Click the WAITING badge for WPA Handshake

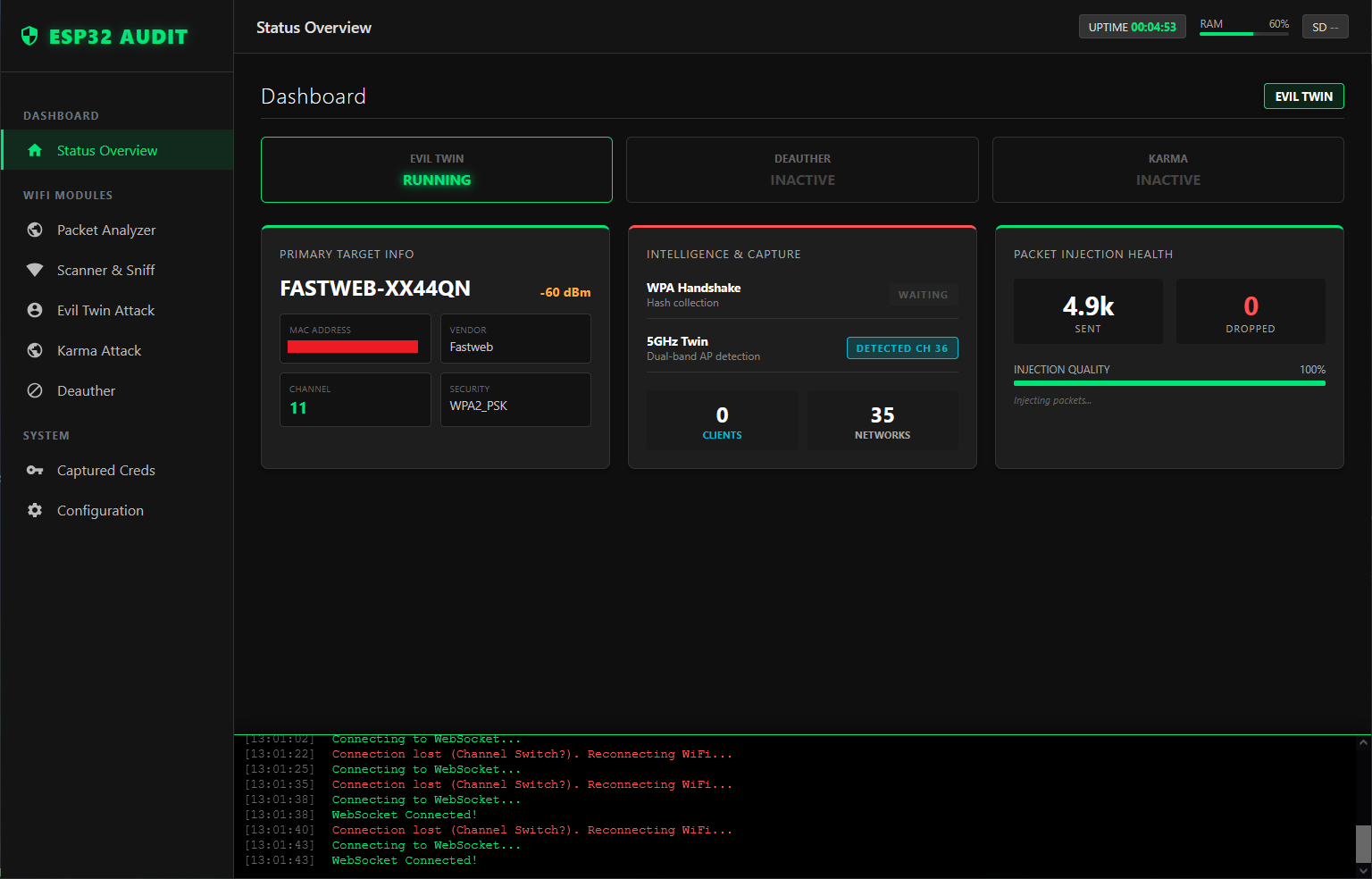click(924, 295)
